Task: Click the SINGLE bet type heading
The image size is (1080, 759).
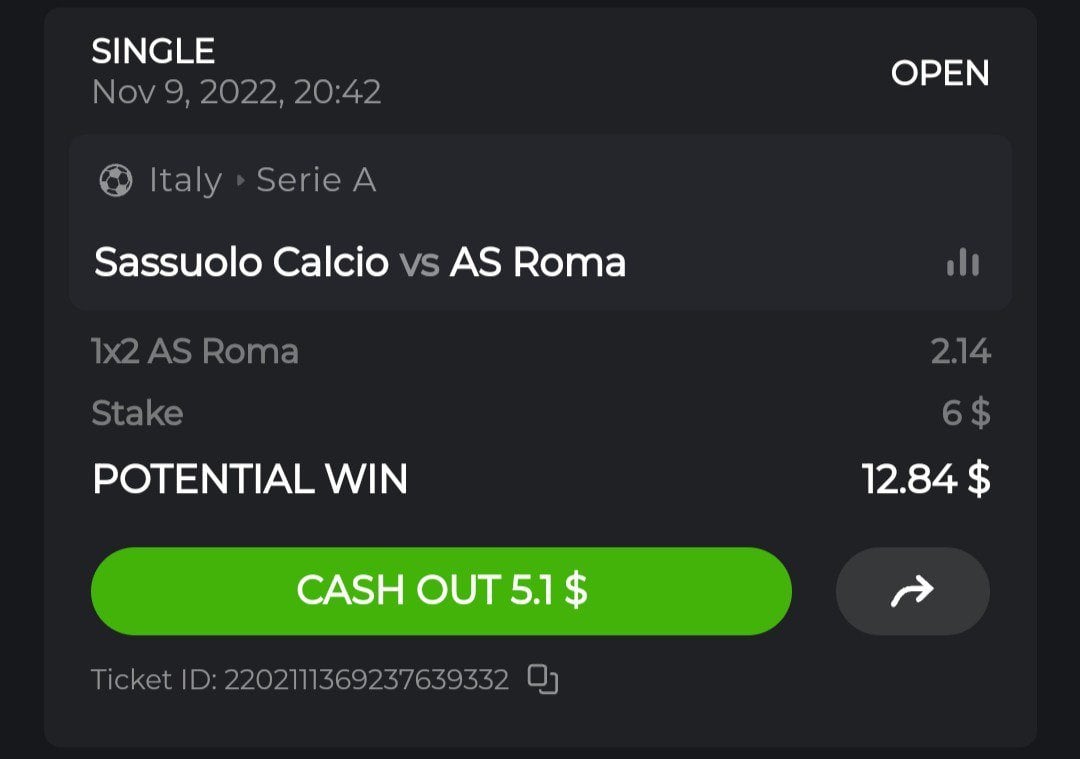Action: click(153, 51)
